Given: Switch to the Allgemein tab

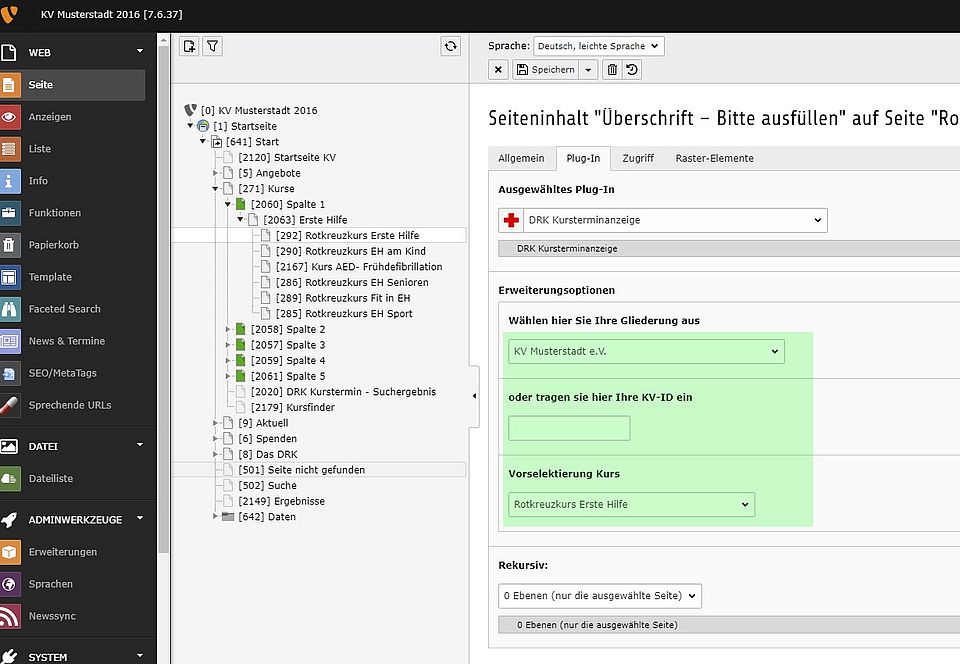Looking at the screenshot, I should (x=521, y=158).
